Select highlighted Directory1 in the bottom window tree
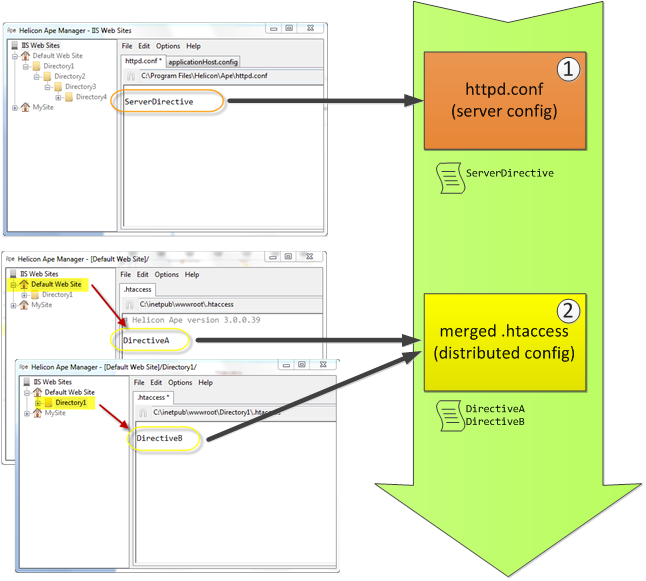 [70, 403]
